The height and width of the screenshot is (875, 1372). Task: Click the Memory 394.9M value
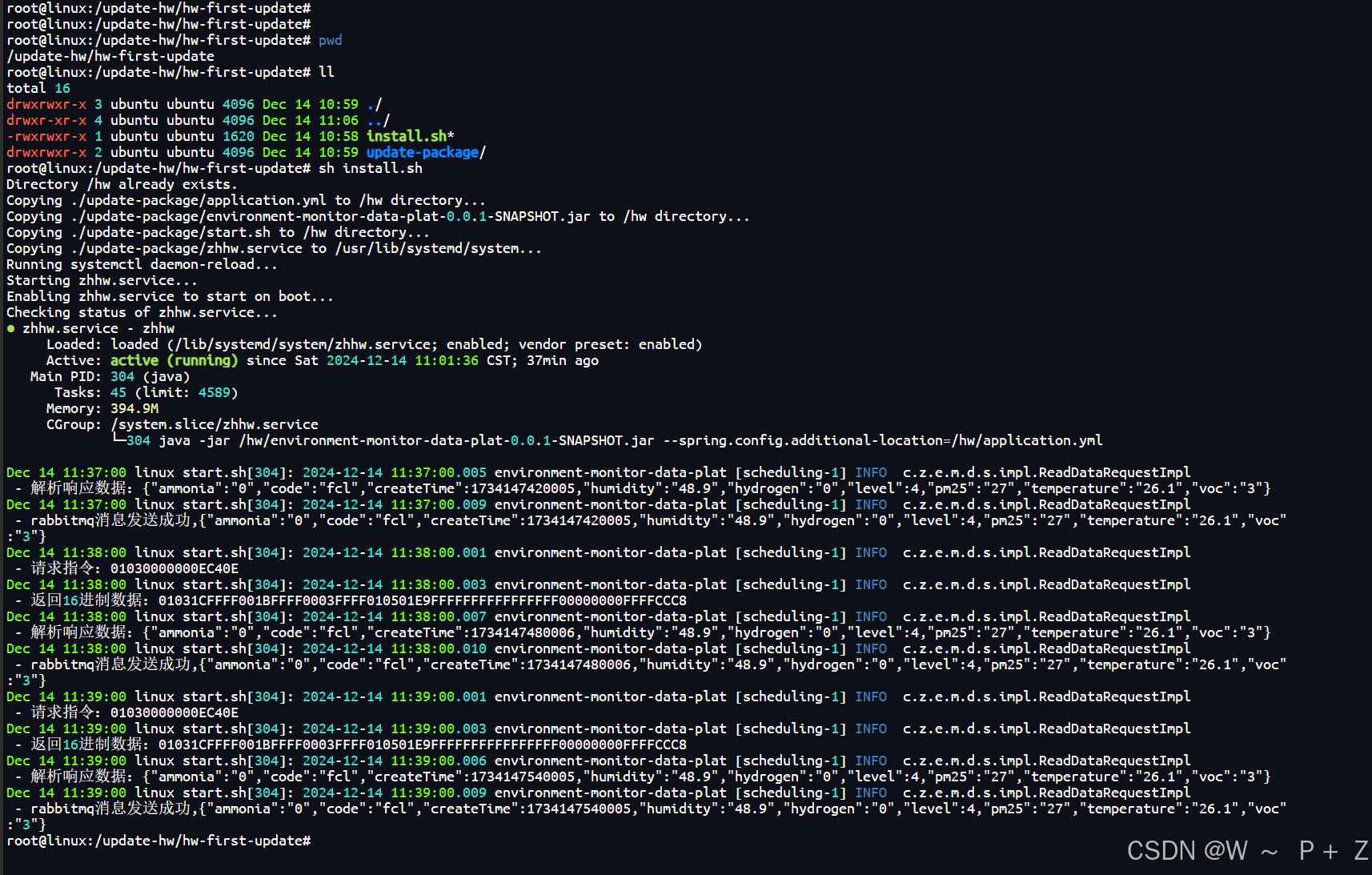click(134, 407)
